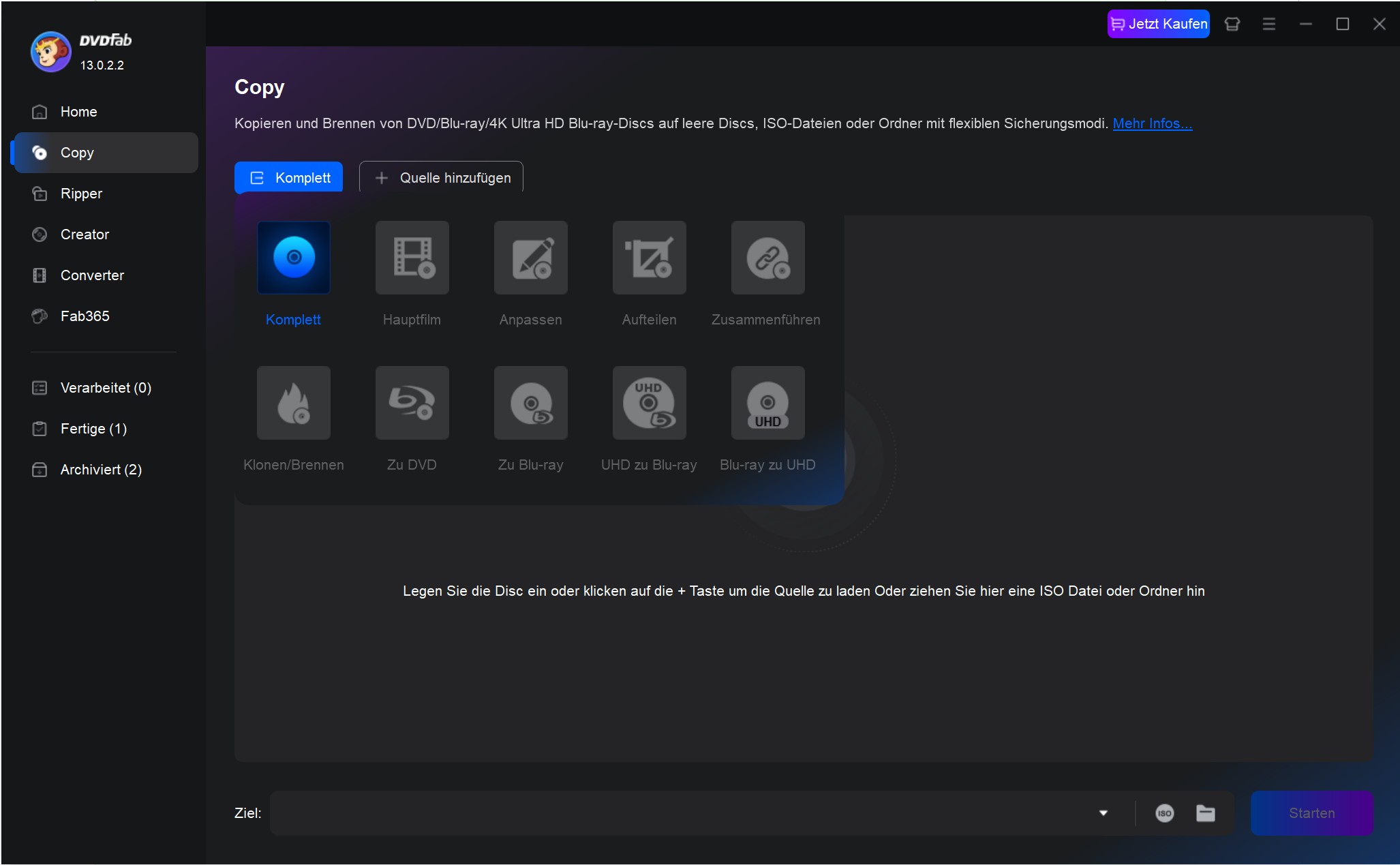Click the blue Komplett label text
The image size is (1400, 865).
tap(293, 320)
